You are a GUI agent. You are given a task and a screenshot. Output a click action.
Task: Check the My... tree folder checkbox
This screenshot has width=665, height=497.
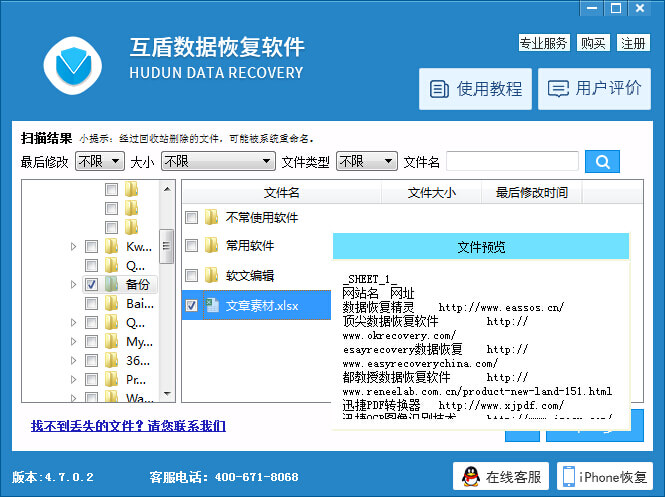[91, 341]
